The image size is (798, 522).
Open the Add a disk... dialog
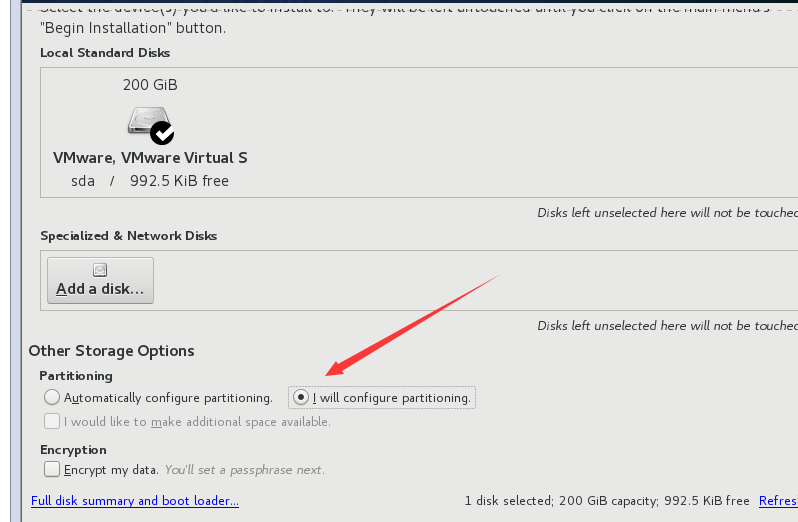tap(100, 280)
